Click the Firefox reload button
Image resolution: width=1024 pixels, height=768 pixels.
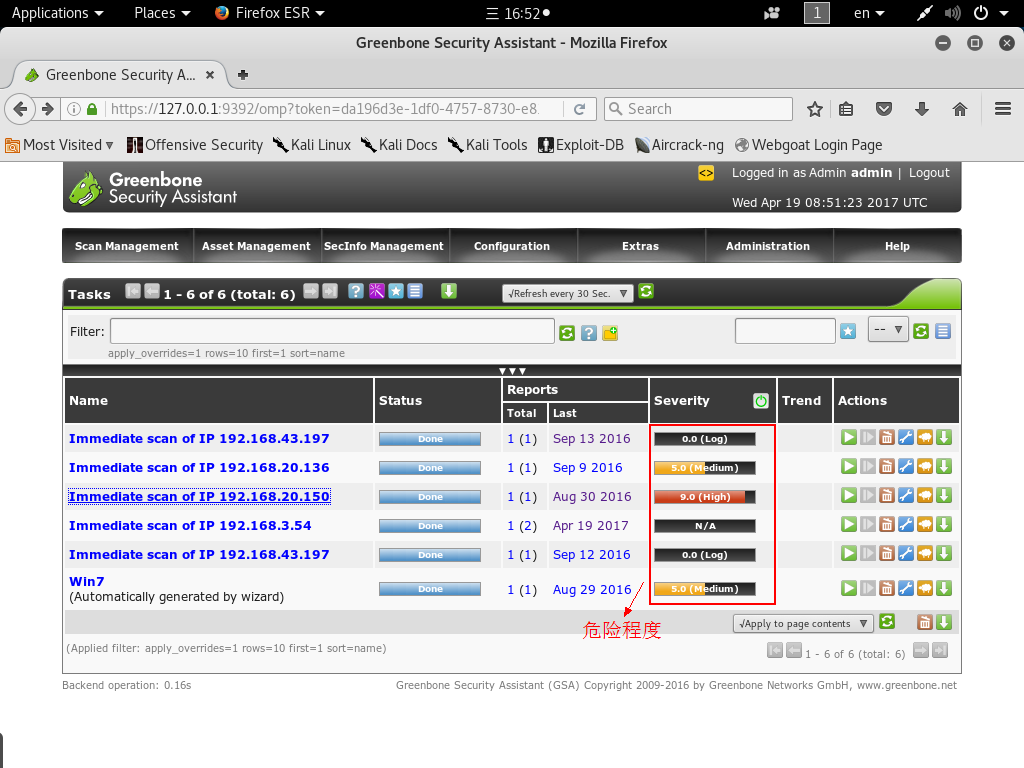click(579, 109)
